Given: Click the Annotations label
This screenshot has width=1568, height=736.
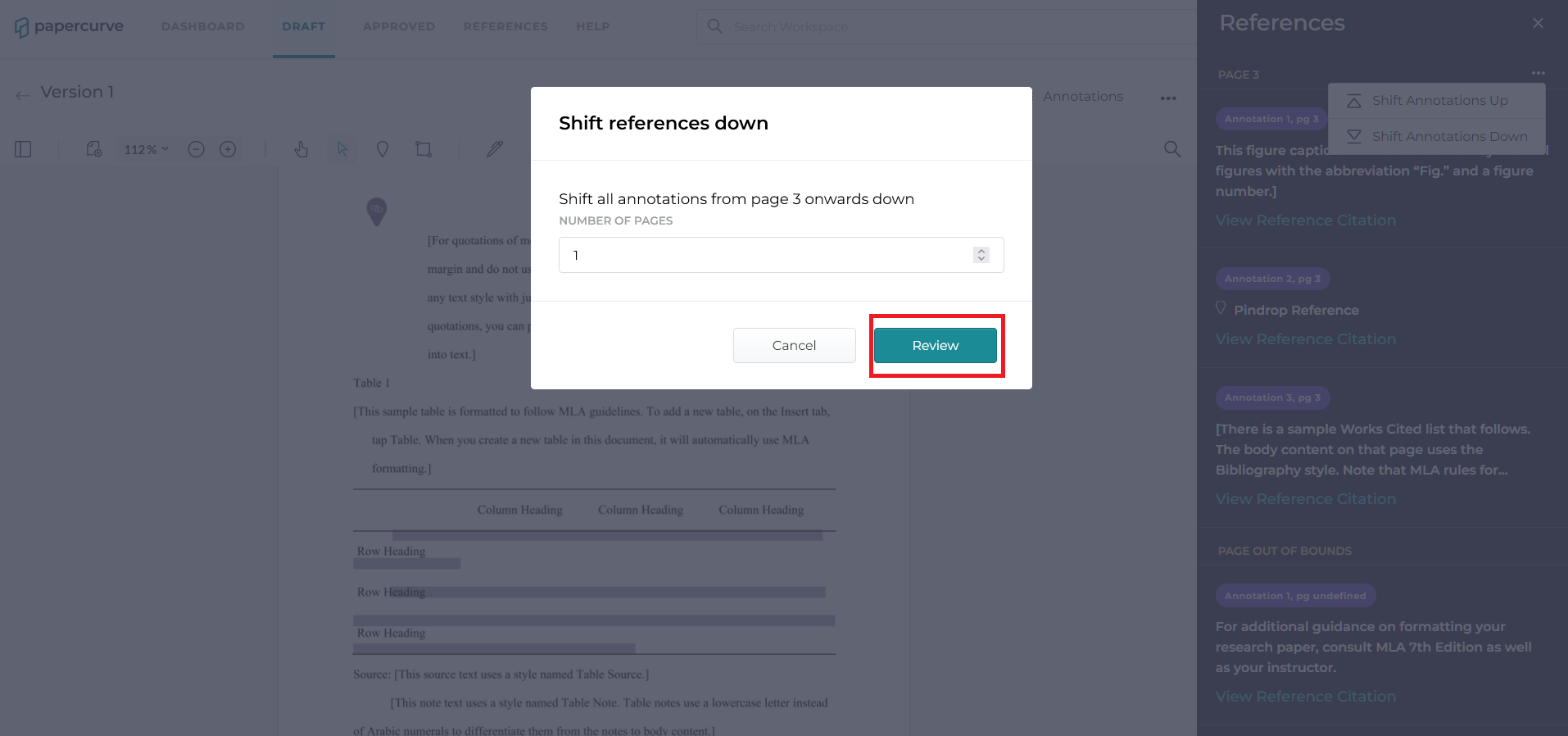Looking at the screenshot, I should [1083, 97].
